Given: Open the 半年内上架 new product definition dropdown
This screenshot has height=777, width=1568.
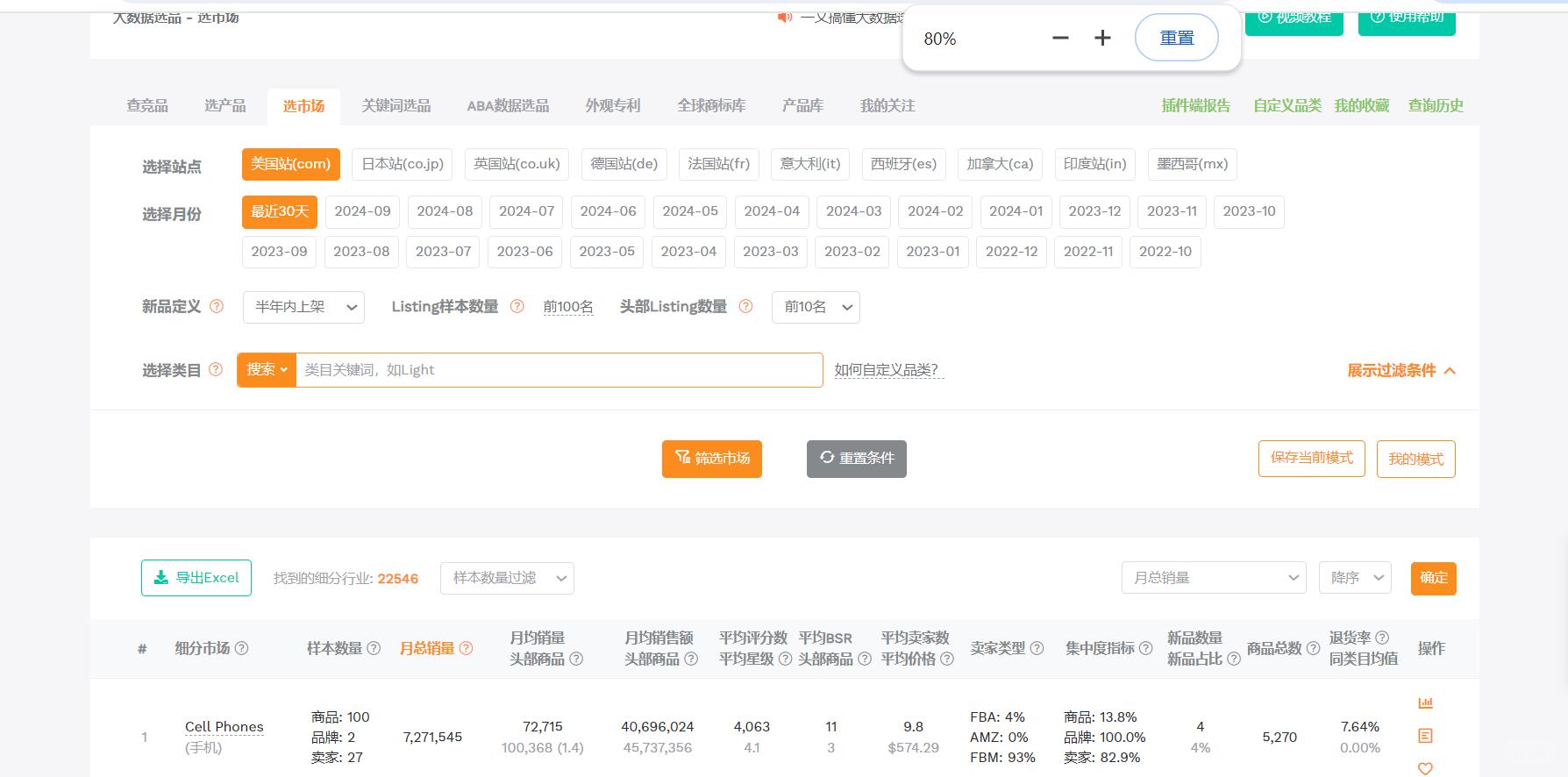Looking at the screenshot, I should pyautogui.click(x=303, y=307).
